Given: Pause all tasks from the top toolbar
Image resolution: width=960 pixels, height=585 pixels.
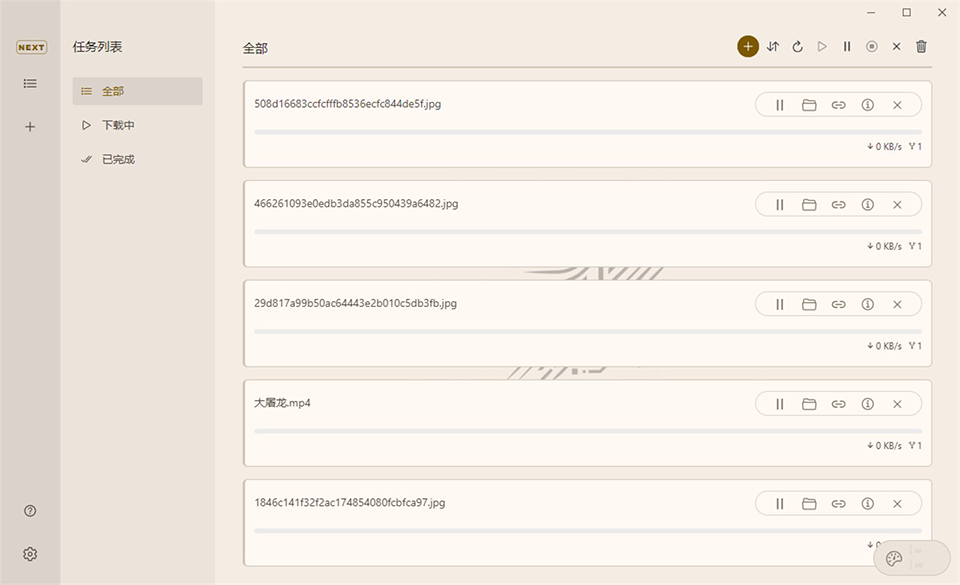Looking at the screenshot, I should click(x=847, y=47).
